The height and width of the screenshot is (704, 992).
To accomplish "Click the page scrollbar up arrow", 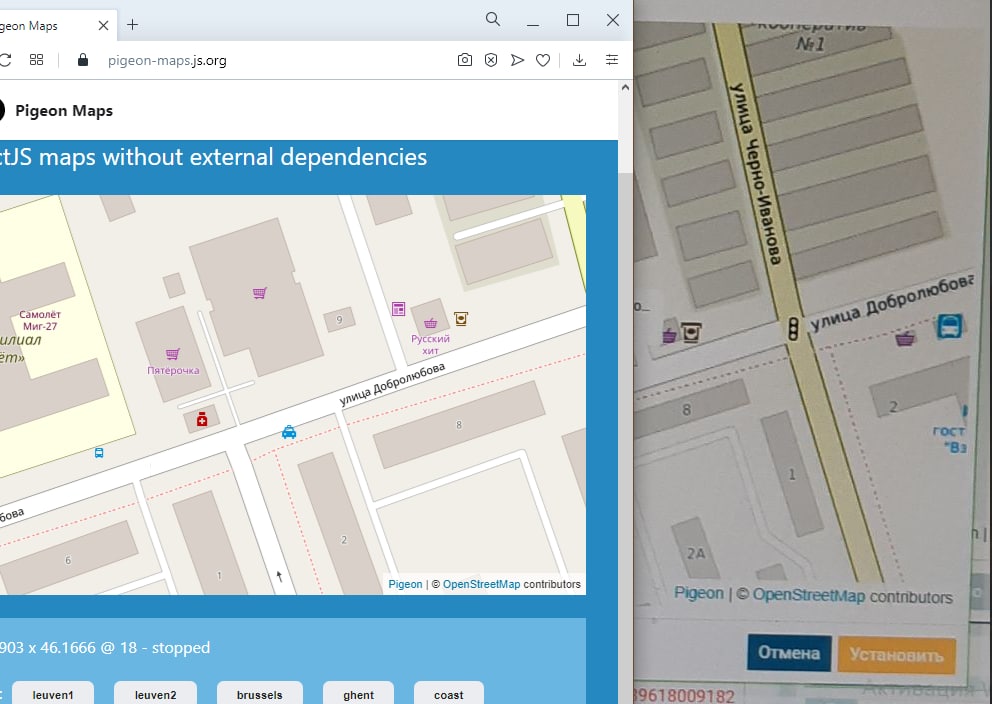I will [625, 88].
